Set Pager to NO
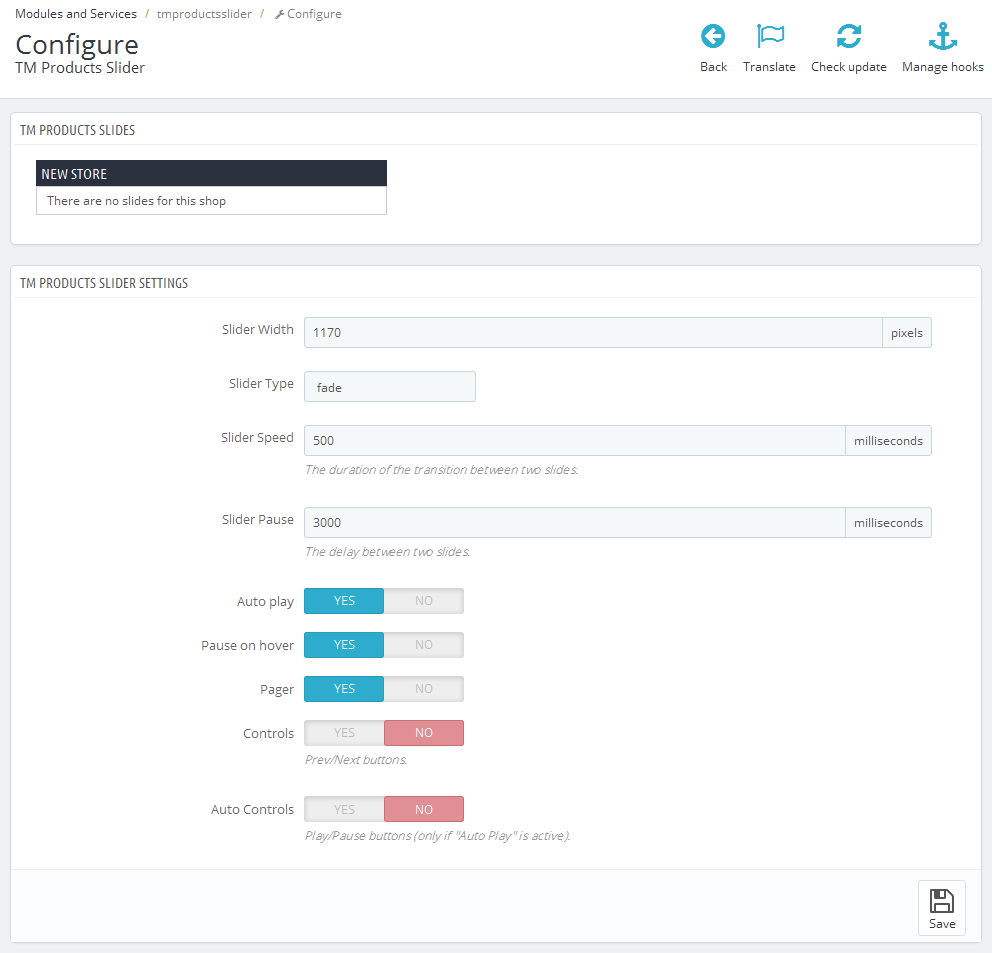992x953 pixels. pos(424,688)
